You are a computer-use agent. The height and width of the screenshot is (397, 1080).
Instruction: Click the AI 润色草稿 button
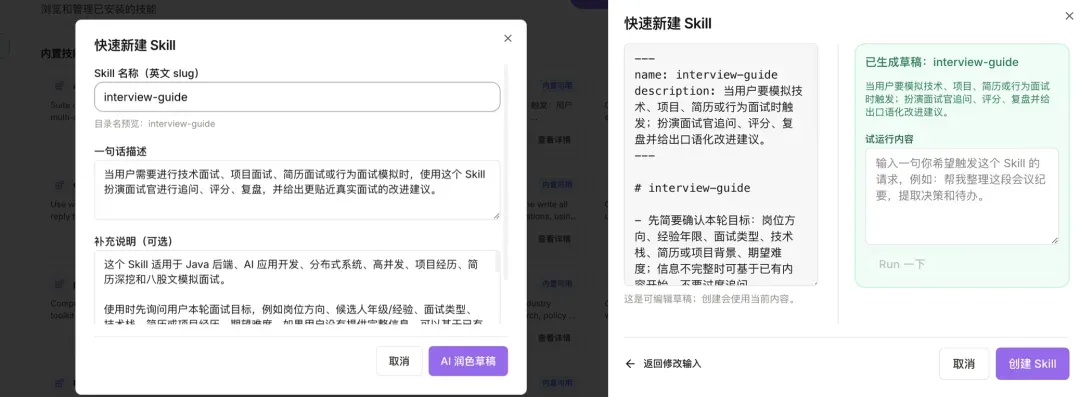click(x=468, y=361)
